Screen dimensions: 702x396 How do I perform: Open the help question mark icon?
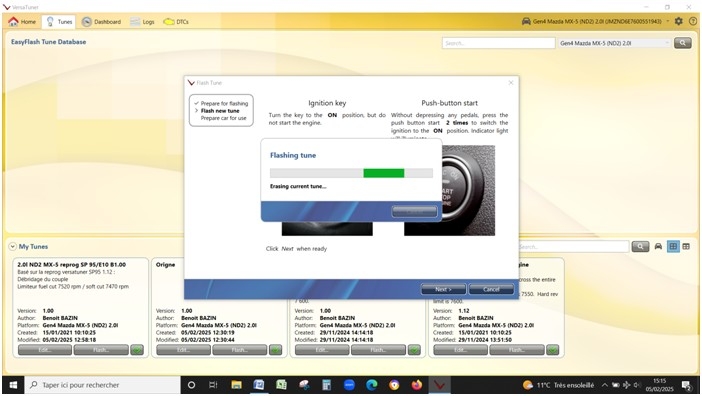[x=693, y=21]
